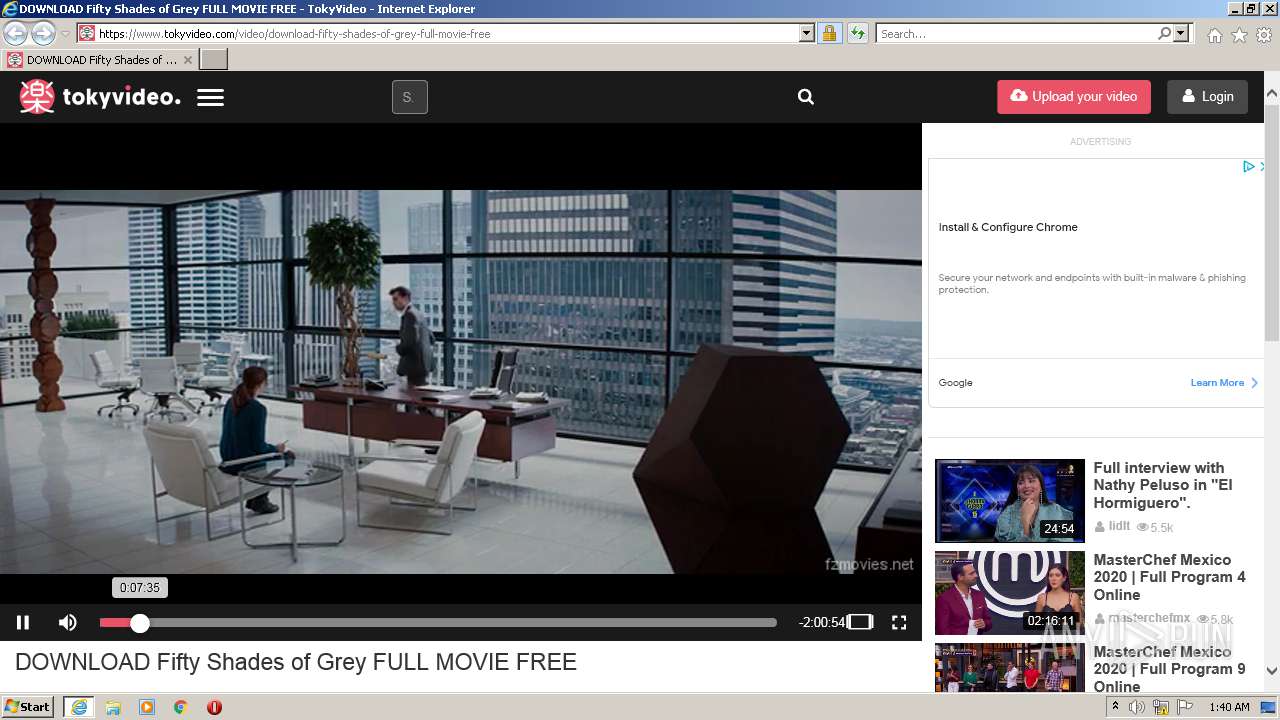The height and width of the screenshot is (720, 1280).
Task: Click the video progress seek bar handle
Action: tap(140, 623)
